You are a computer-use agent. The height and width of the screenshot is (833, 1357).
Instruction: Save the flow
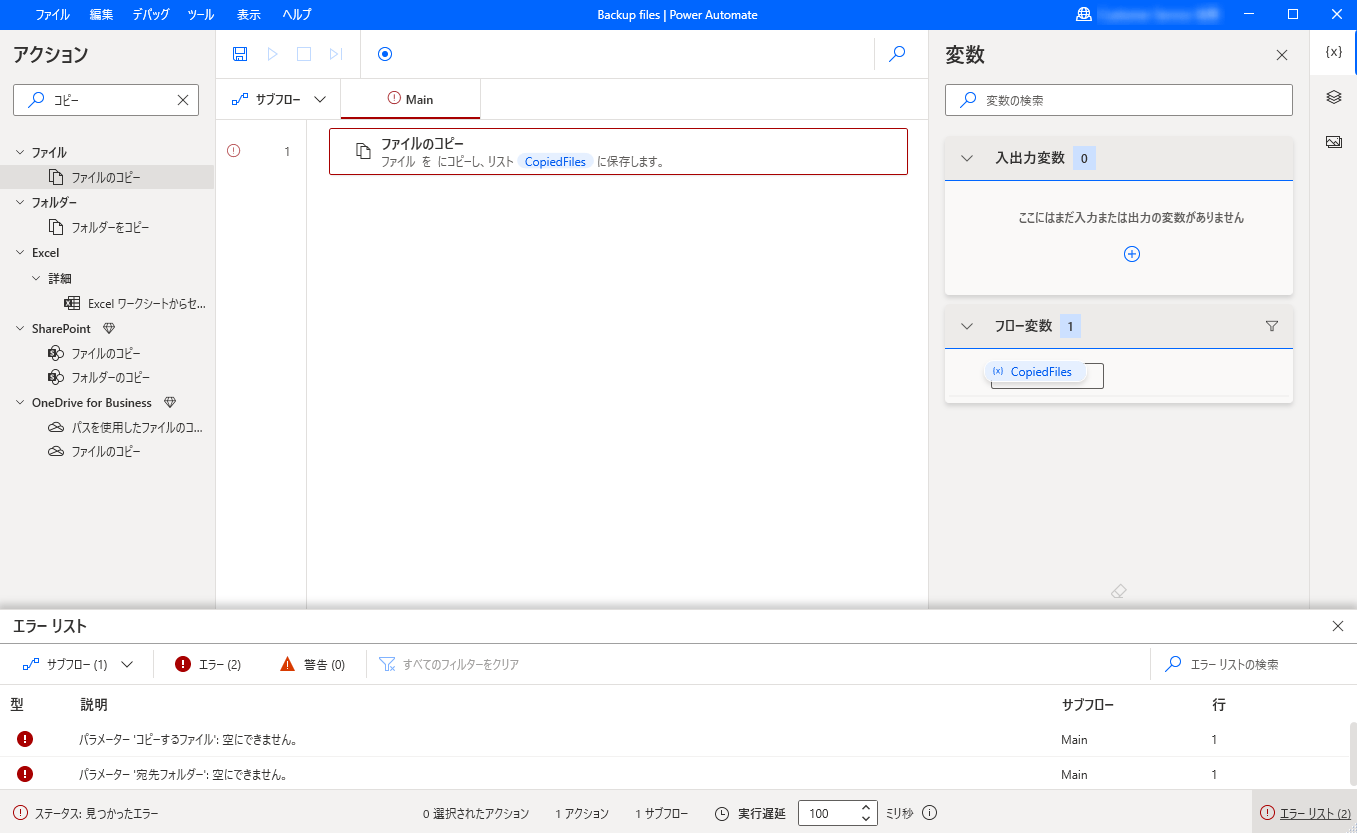coord(240,53)
